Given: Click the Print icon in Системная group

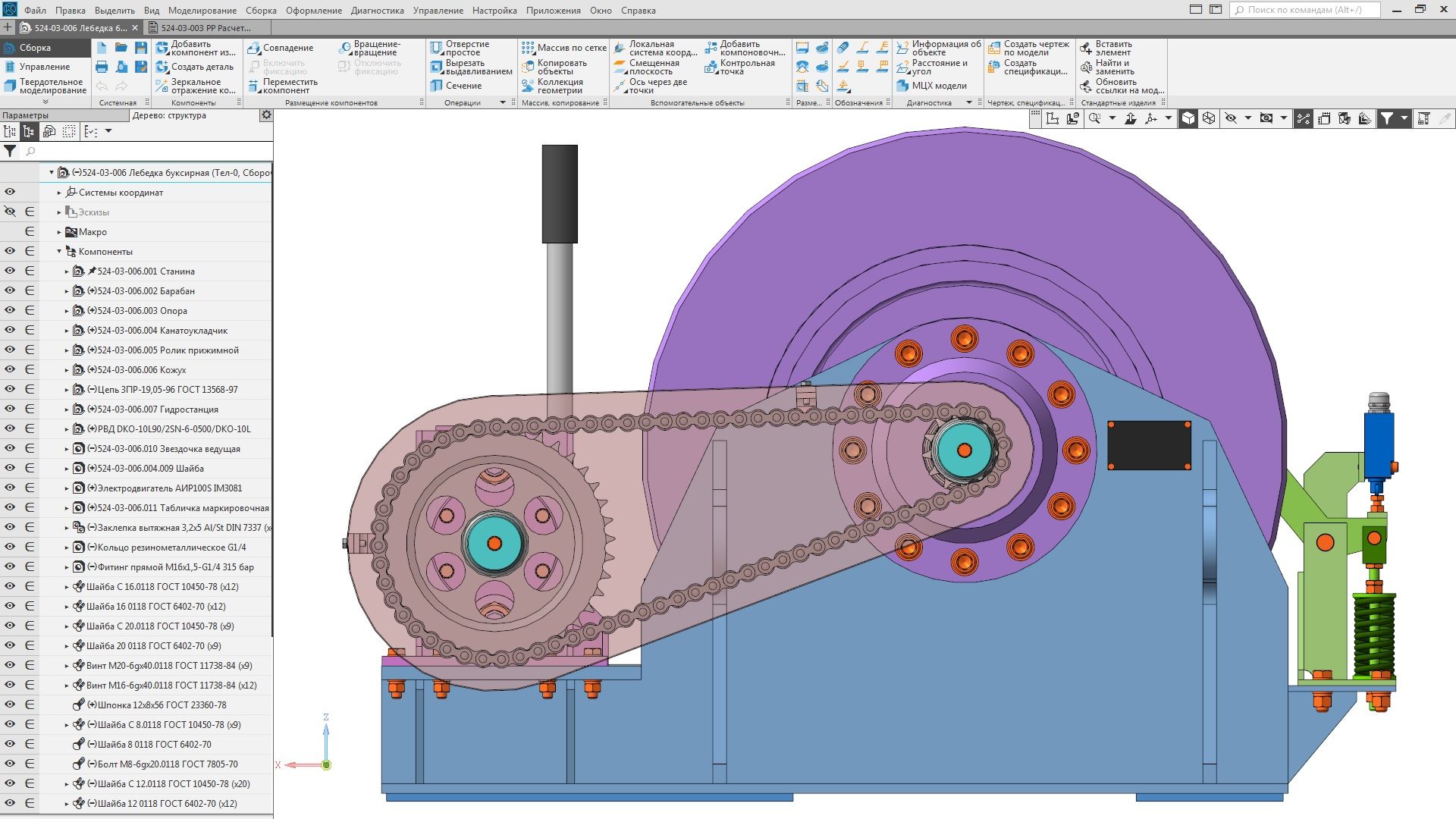Looking at the screenshot, I should tap(102, 67).
